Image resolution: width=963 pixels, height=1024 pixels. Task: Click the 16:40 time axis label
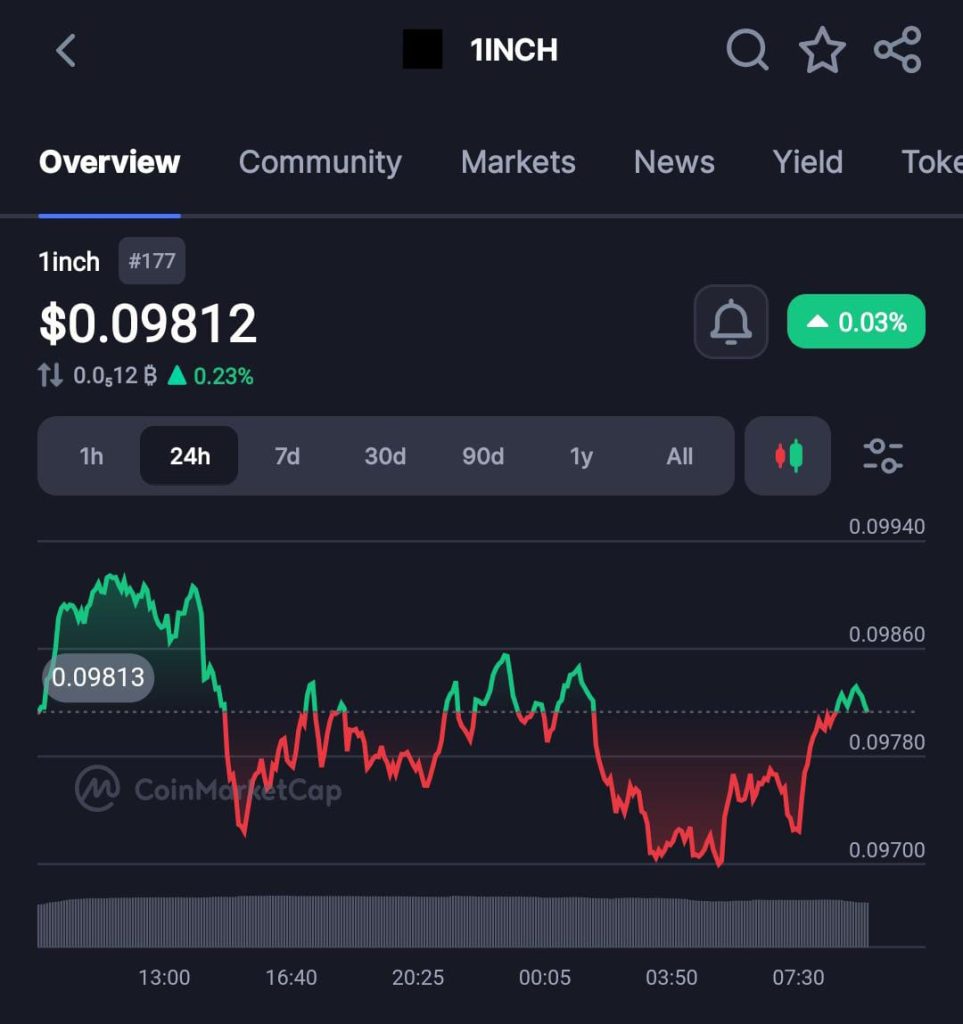coord(291,977)
